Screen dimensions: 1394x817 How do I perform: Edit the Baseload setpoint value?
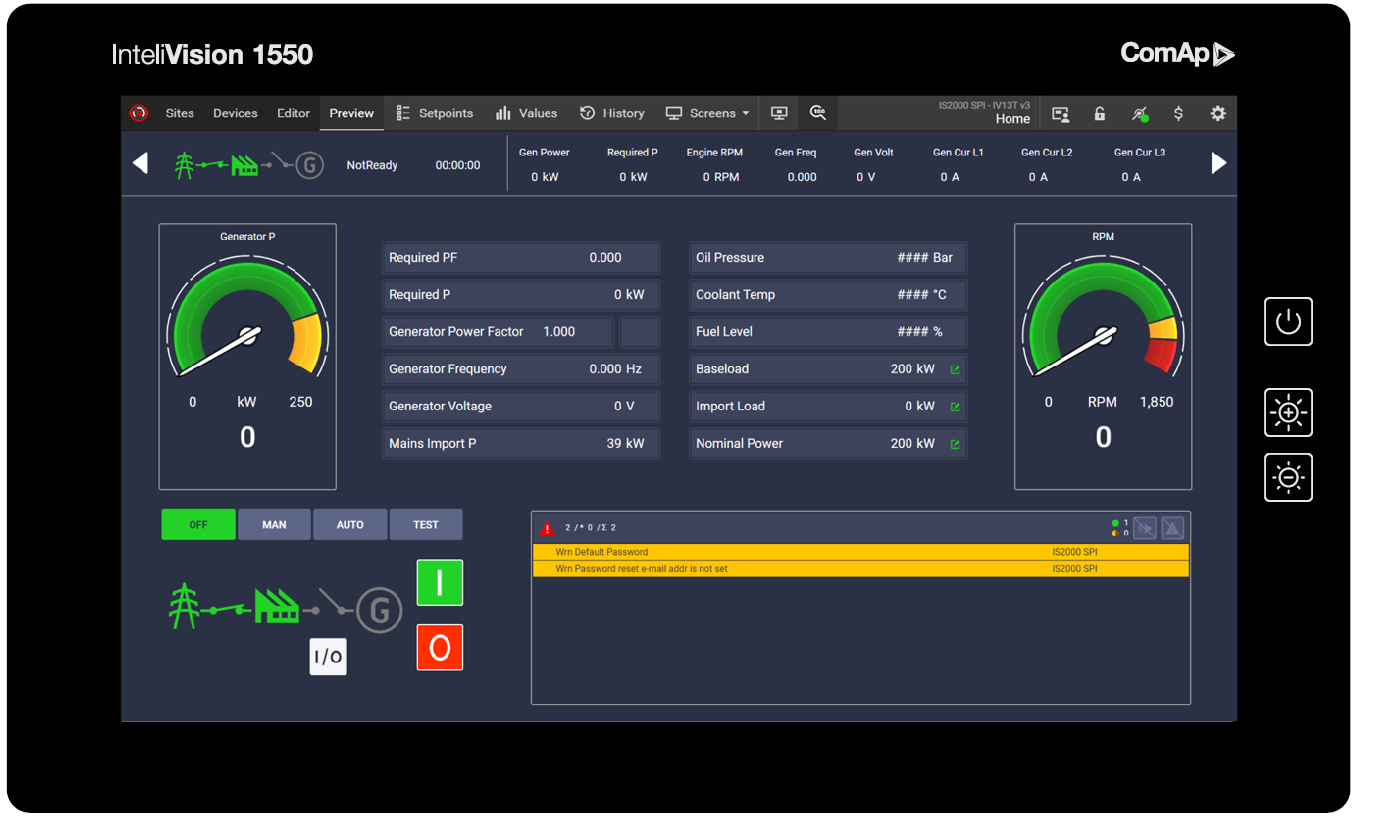click(x=954, y=370)
